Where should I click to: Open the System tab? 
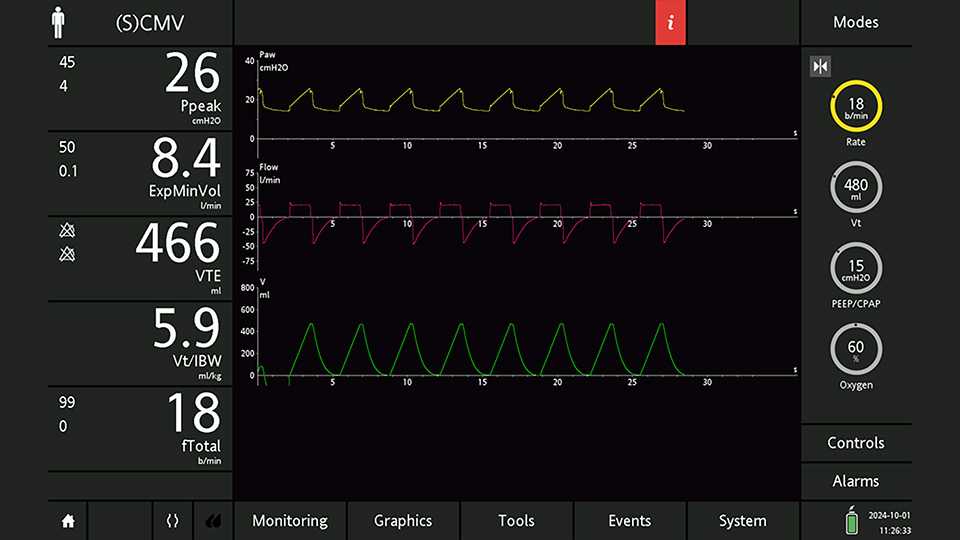(x=743, y=521)
